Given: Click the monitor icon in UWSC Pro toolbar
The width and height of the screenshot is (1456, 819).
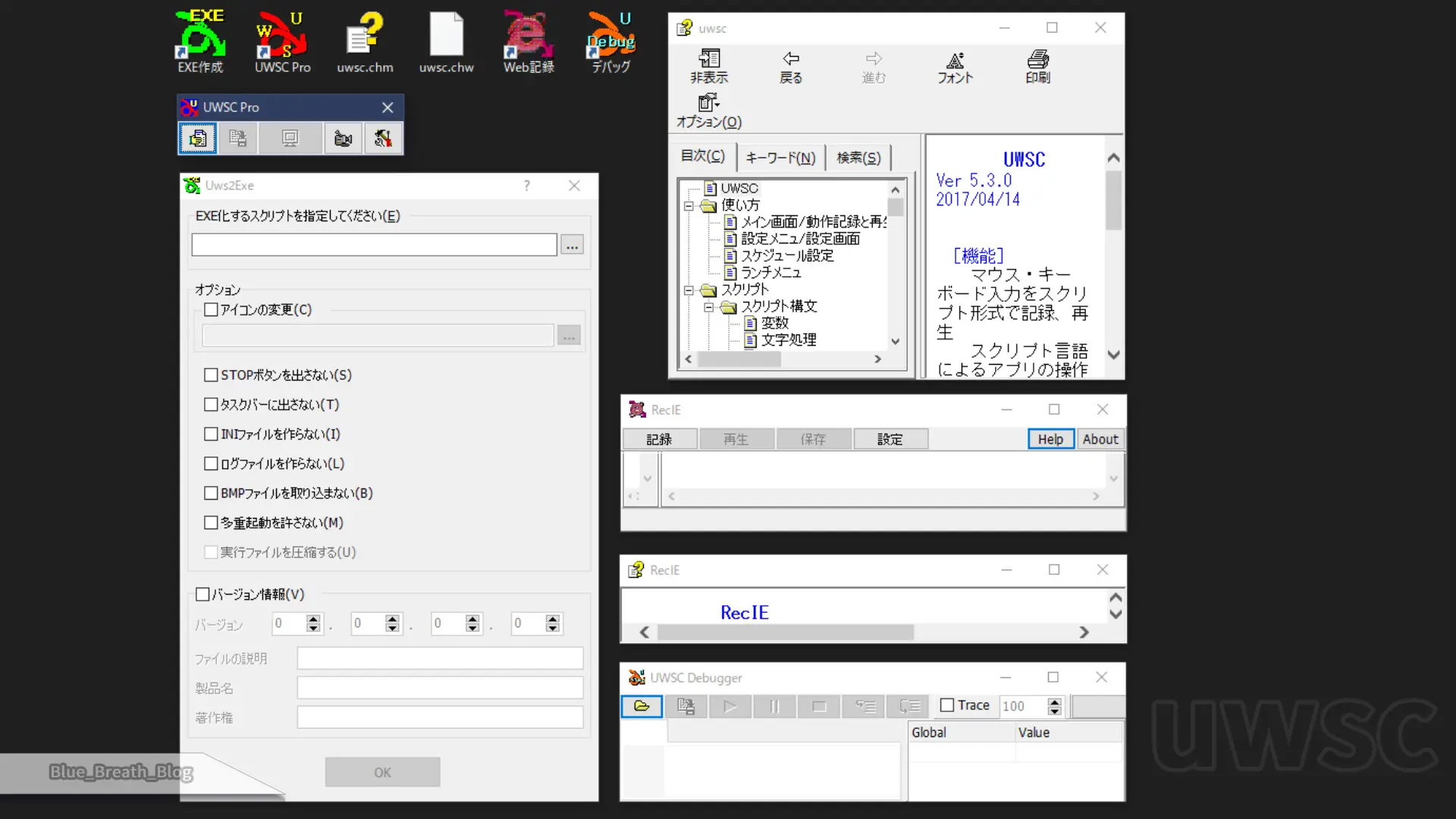Looking at the screenshot, I should click(290, 139).
